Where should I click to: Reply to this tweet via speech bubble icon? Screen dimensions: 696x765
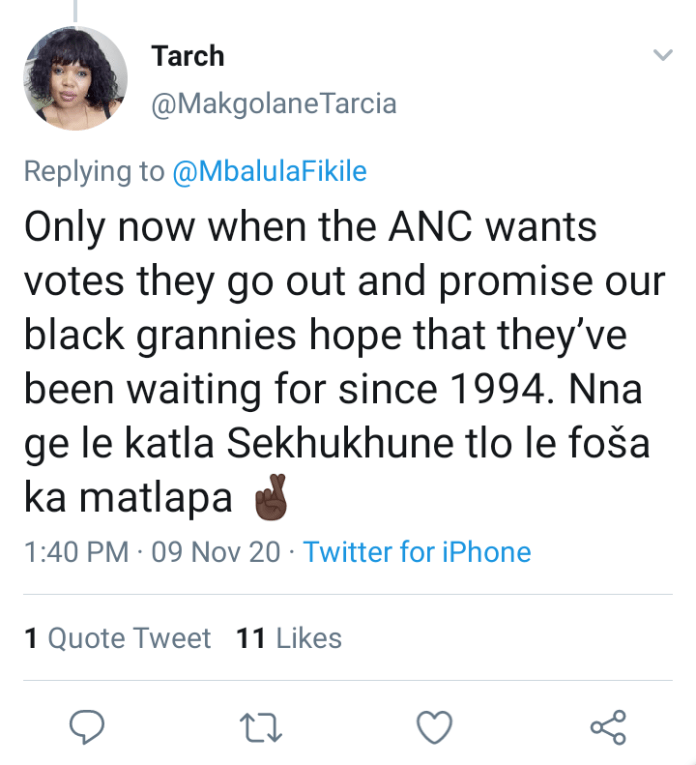(x=87, y=728)
